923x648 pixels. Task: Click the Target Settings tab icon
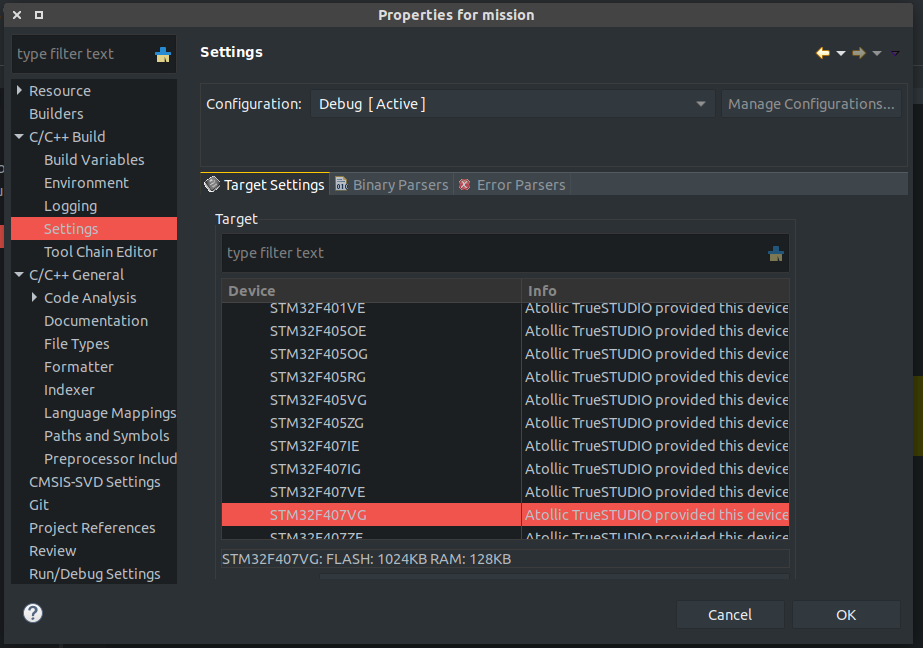coord(211,184)
